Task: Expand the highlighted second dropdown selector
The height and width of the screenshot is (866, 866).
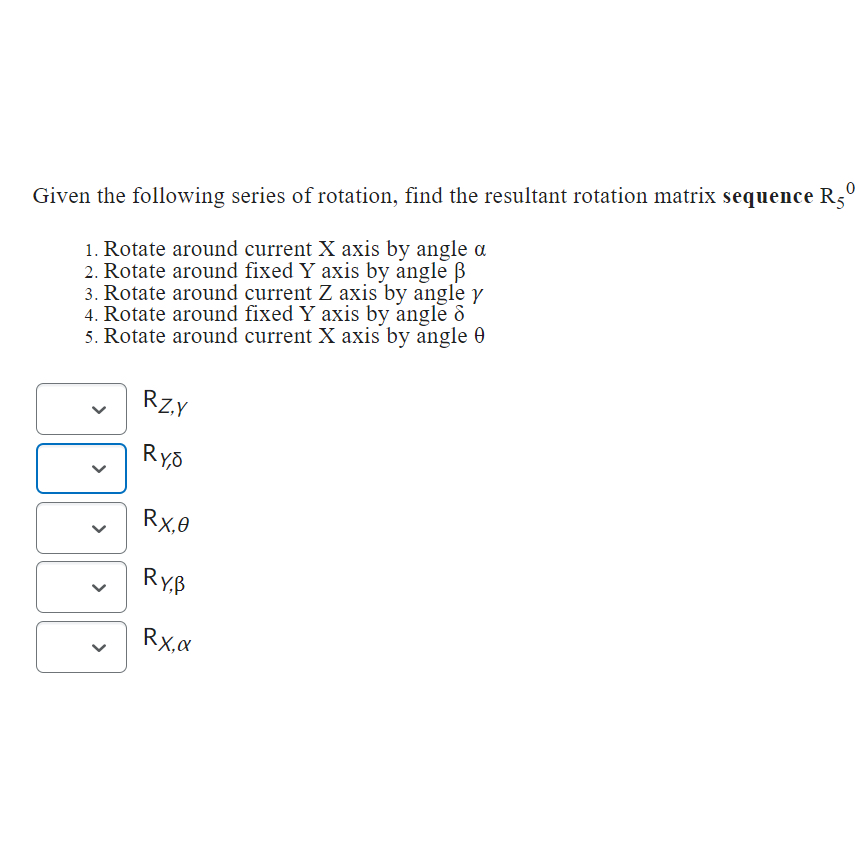Action: (x=81, y=467)
